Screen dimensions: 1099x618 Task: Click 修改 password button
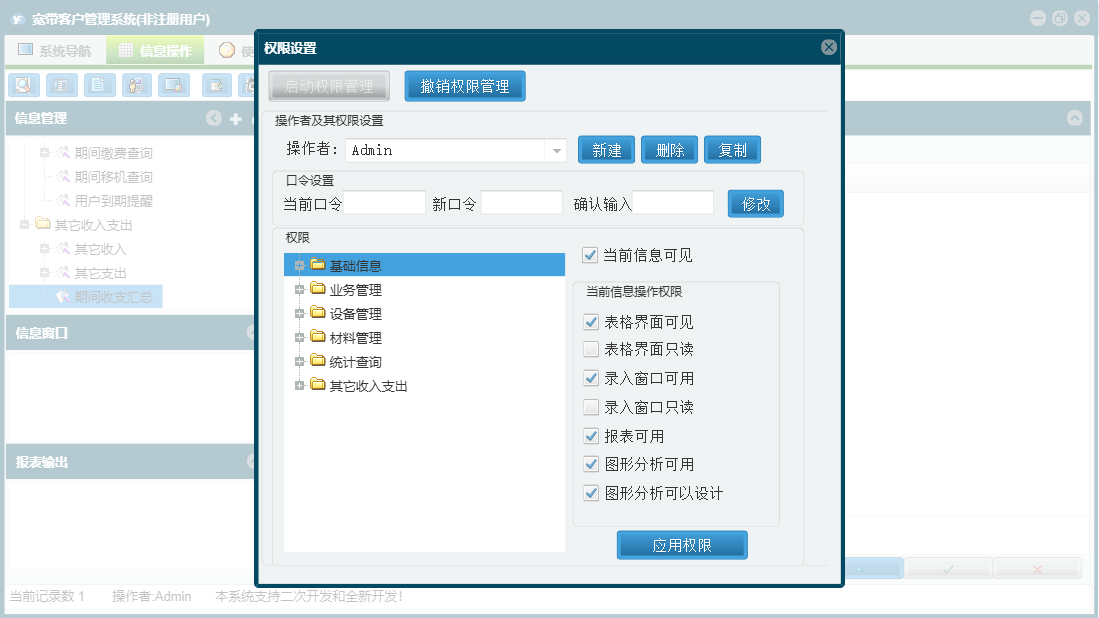(x=756, y=204)
